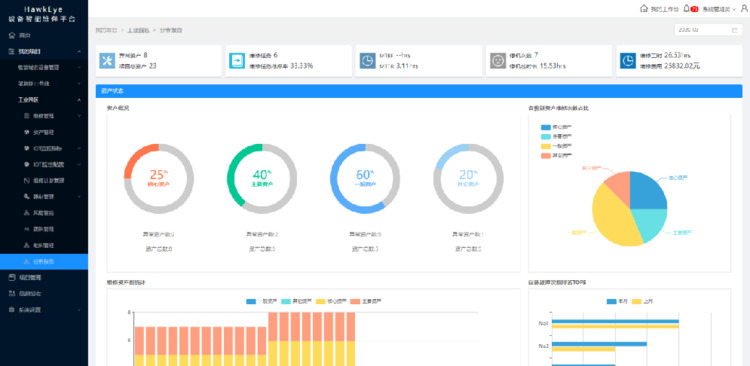Image resolution: width=750 pixels, height=366 pixels.
Task: Open the calendar icon in date field
Action: (x=734, y=30)
